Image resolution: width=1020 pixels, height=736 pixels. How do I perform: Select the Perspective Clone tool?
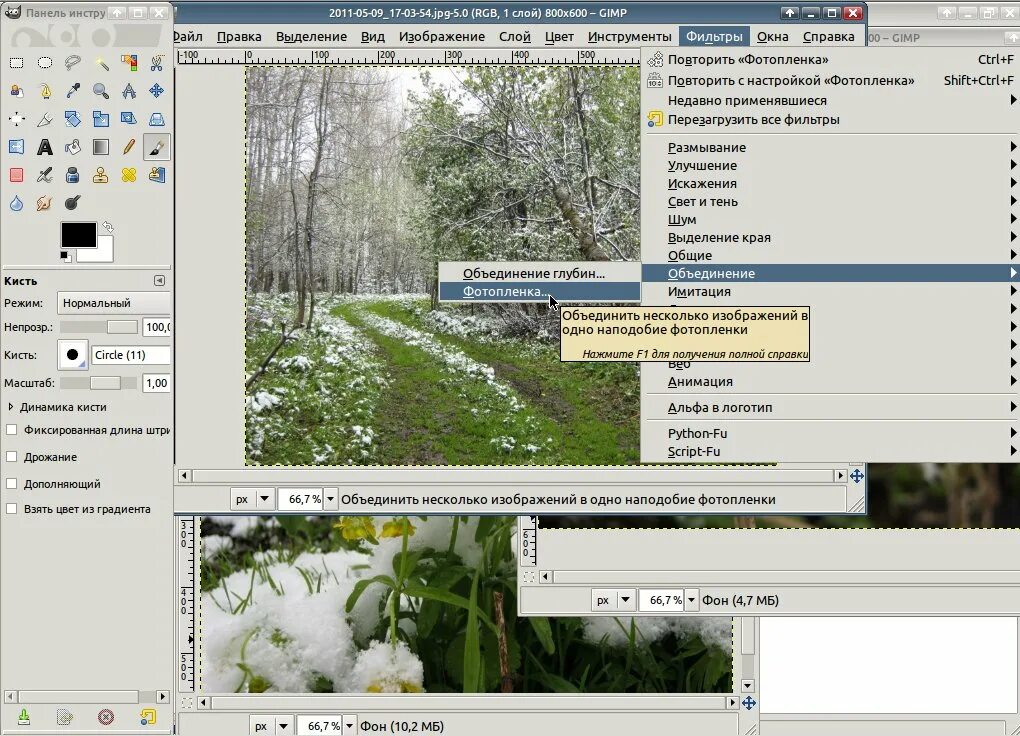(157, 175)
